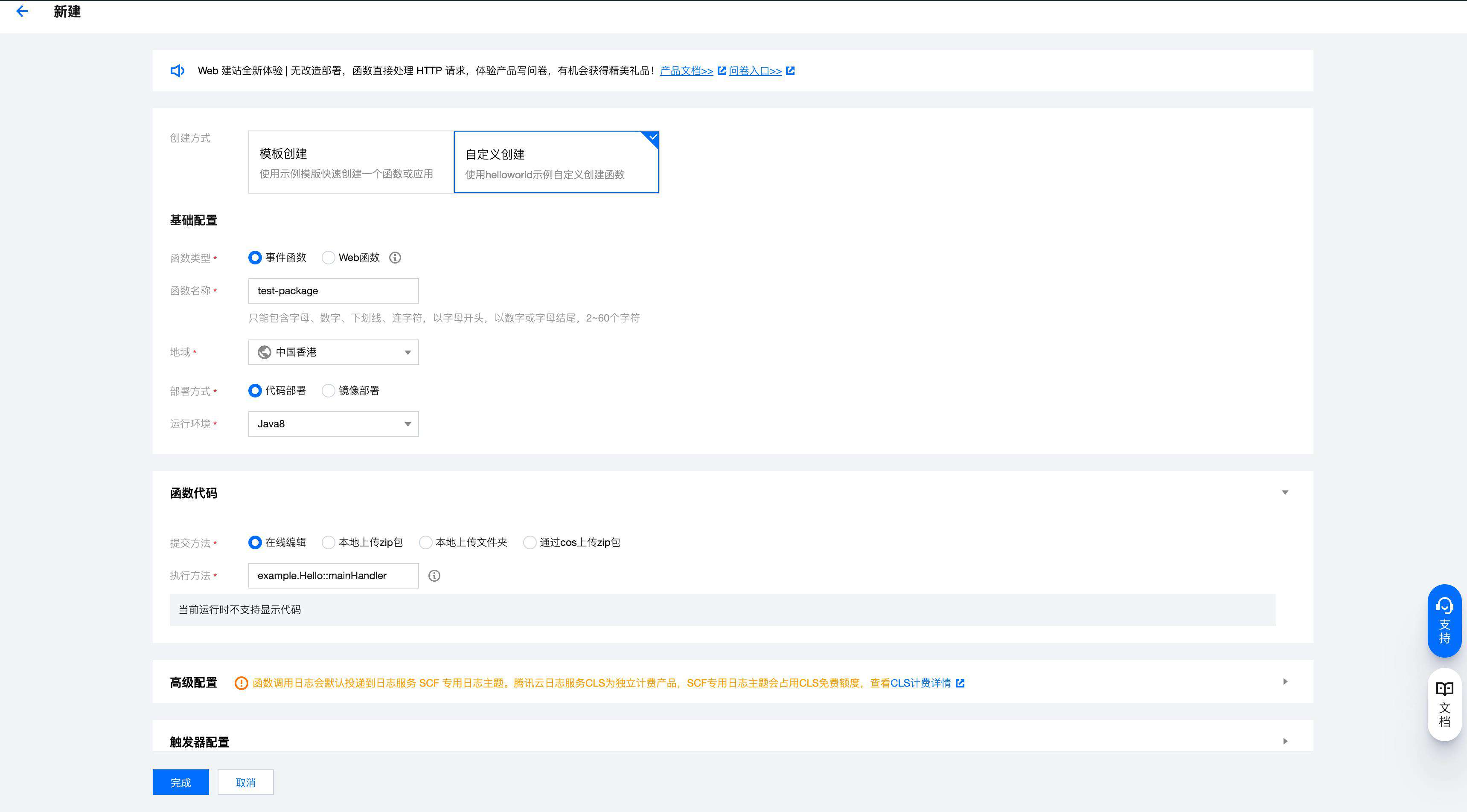Open the 运行环境 dropdown showing Java8
Viewport: 1467px width, 812px height.
[x=333, y=424]
